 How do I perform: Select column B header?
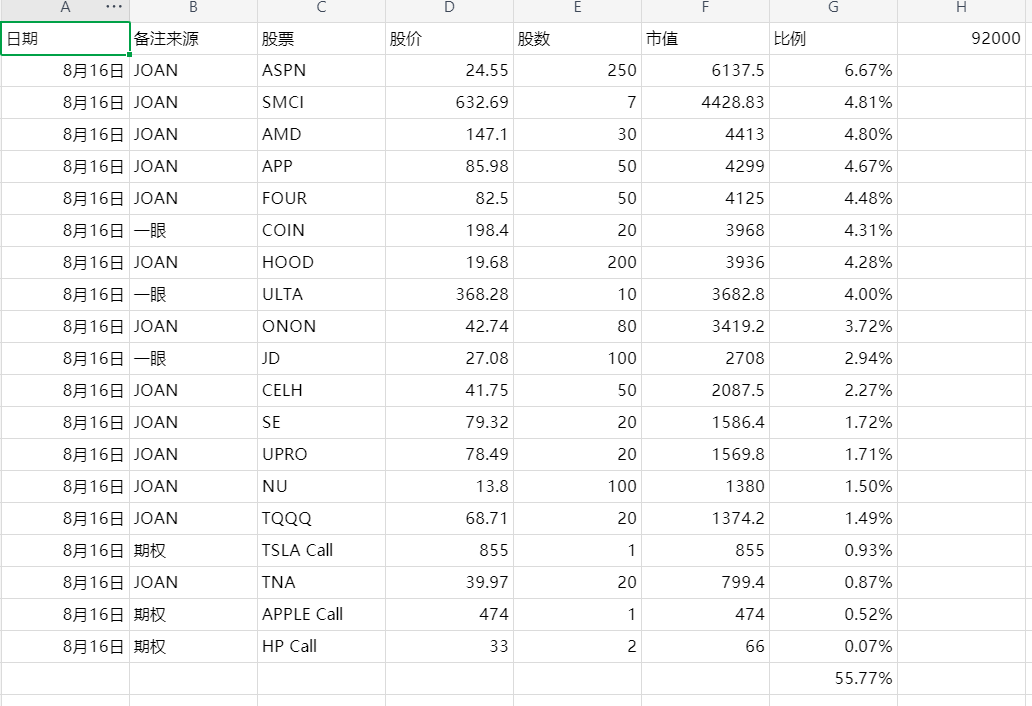point(193,8)
